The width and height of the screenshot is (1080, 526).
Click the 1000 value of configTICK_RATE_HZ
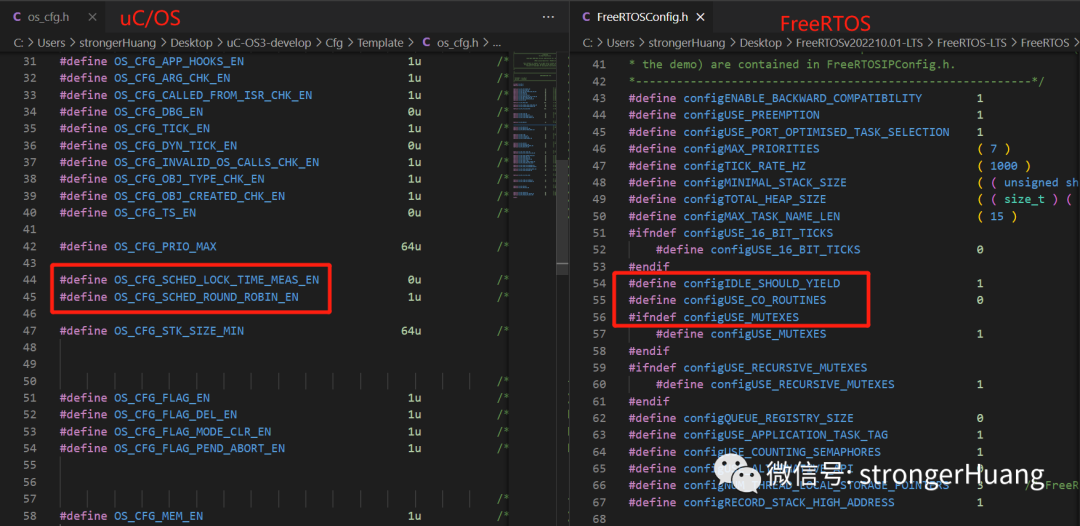click(x=1003, y=166)
